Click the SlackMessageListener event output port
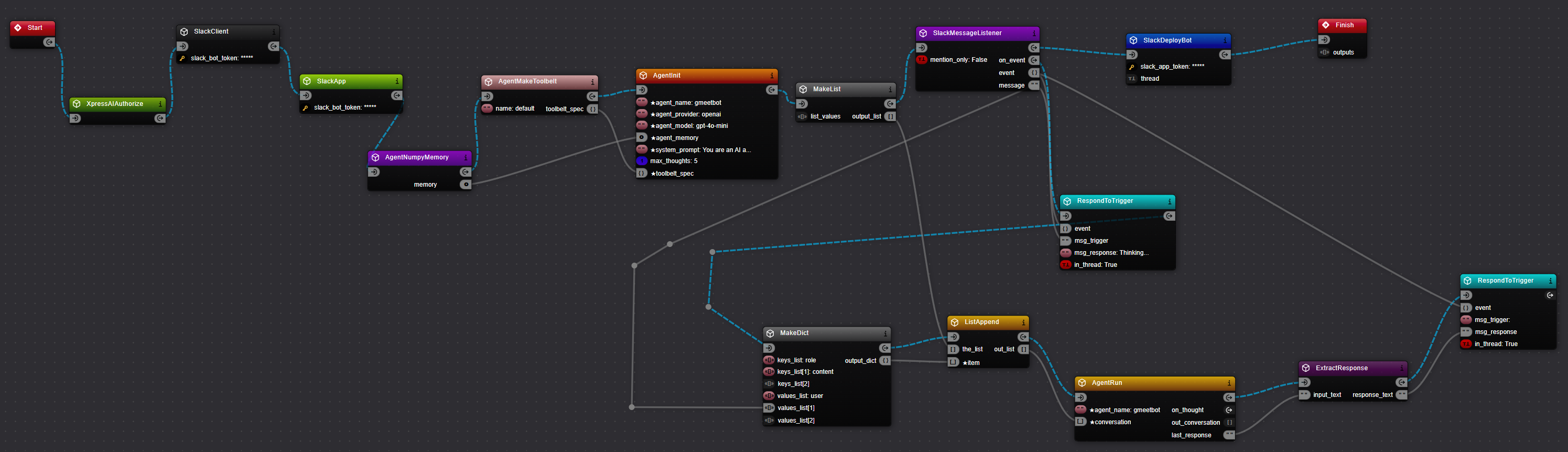This screenshot has height=452, width=1568. (x=1034, y=73)
